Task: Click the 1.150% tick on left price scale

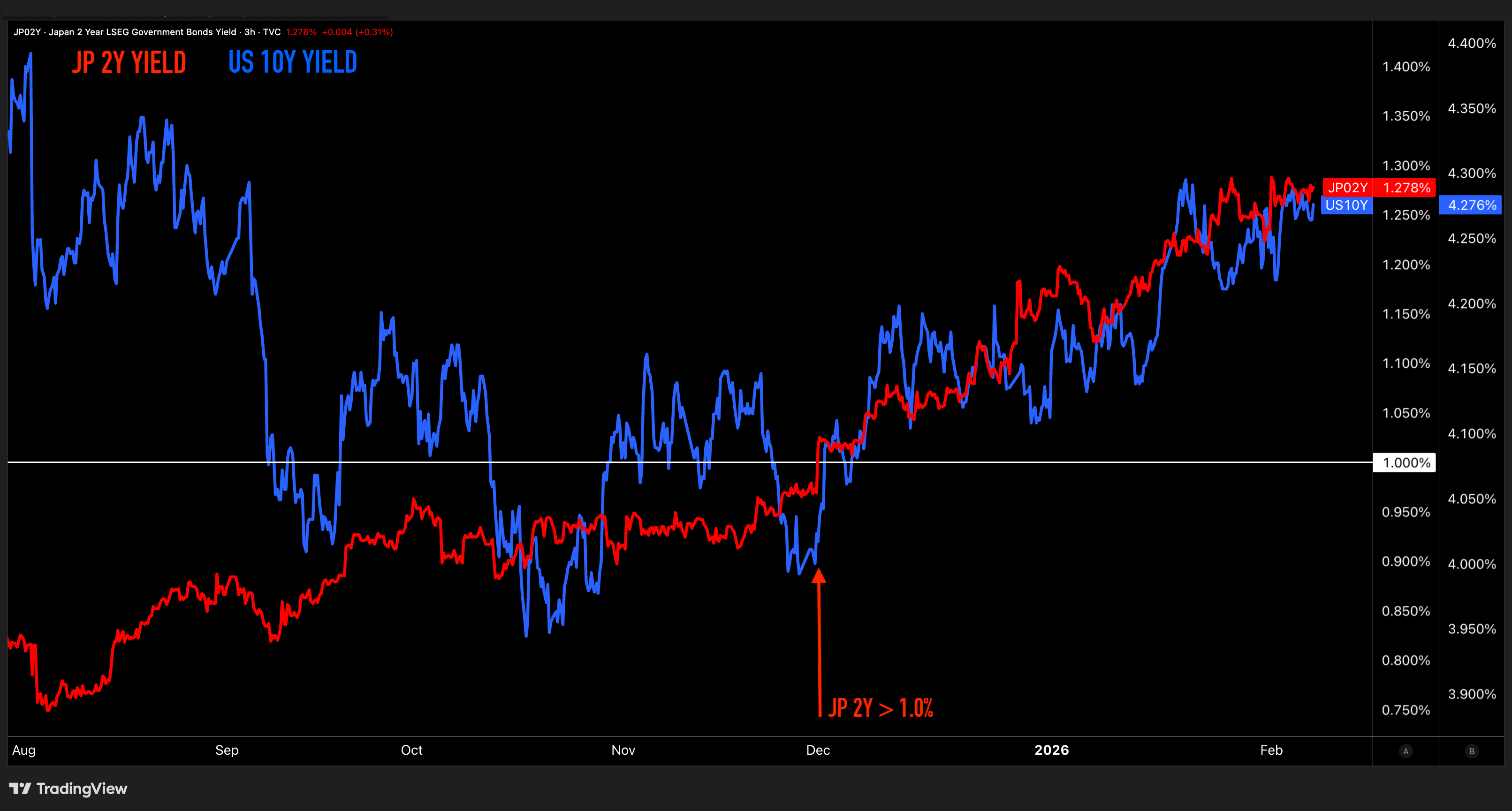Action: [x=1406, y=314]
